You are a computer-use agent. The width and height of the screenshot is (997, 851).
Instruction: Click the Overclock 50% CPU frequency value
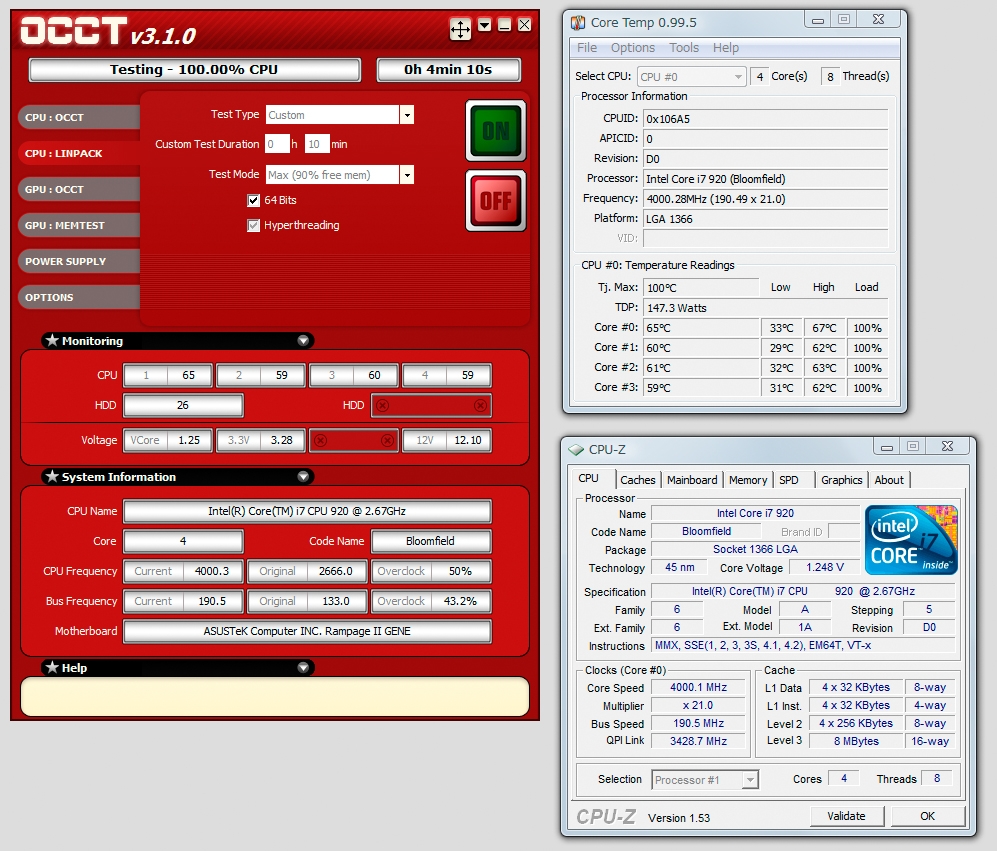[x=431, y=571]
